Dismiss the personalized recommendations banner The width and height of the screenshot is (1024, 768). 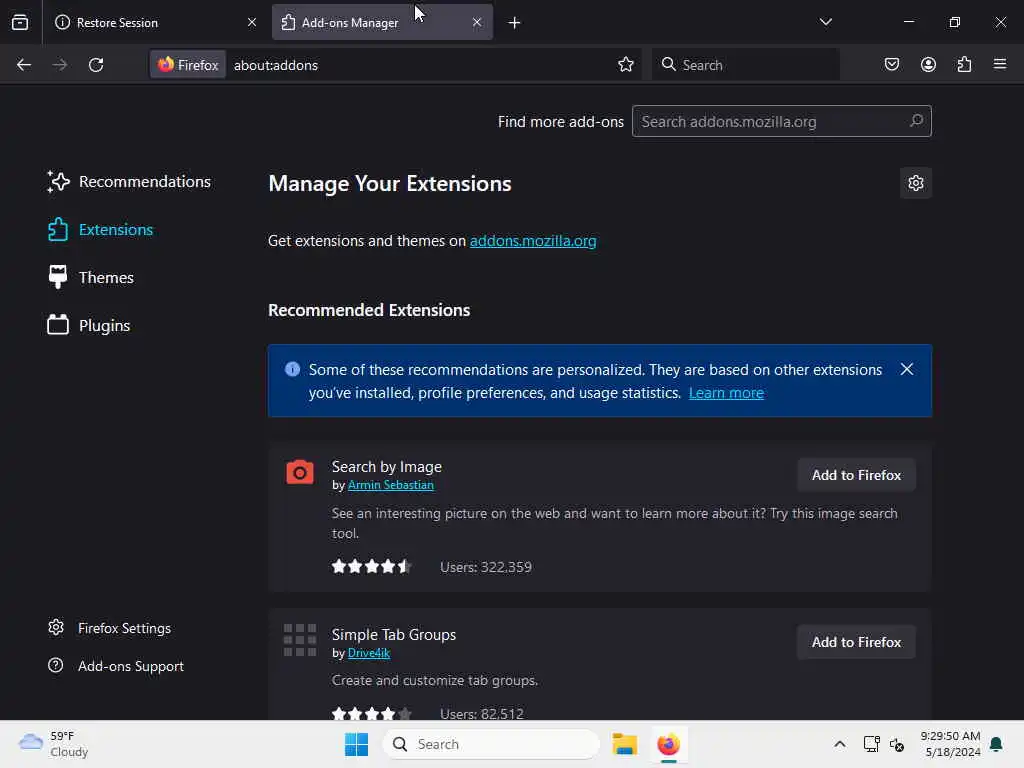click(x=906, y=369)
